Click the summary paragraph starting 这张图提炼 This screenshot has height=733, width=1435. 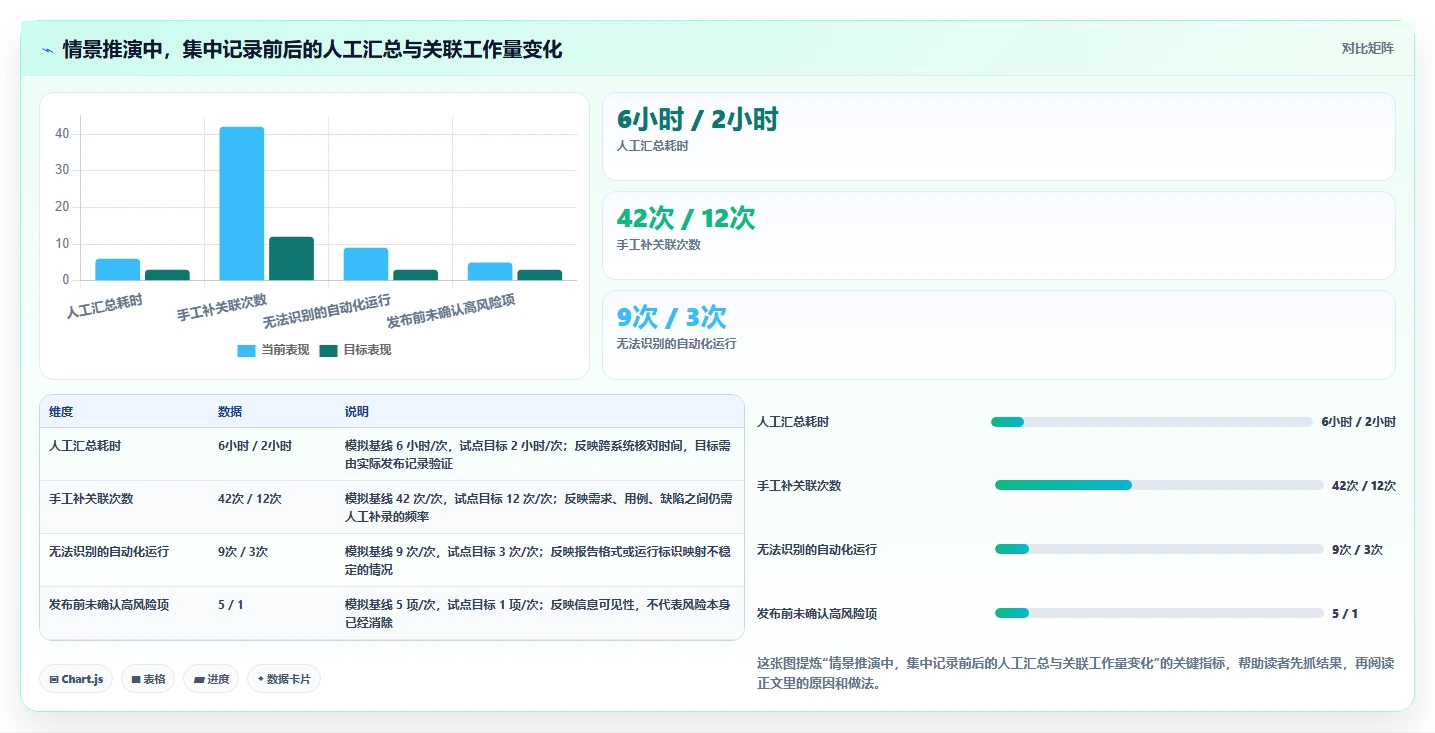(x=1075, y=674)
